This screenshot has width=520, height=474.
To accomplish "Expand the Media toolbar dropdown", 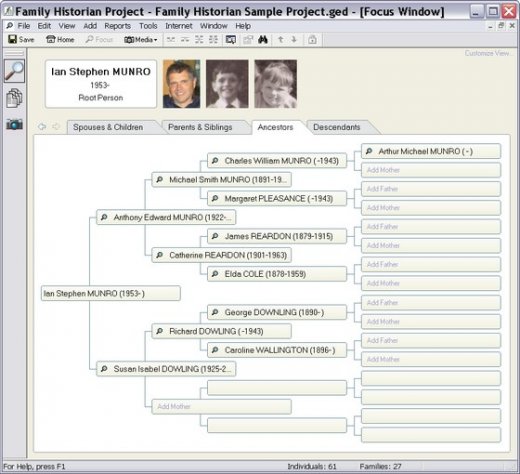I will (x=141, y=40).
